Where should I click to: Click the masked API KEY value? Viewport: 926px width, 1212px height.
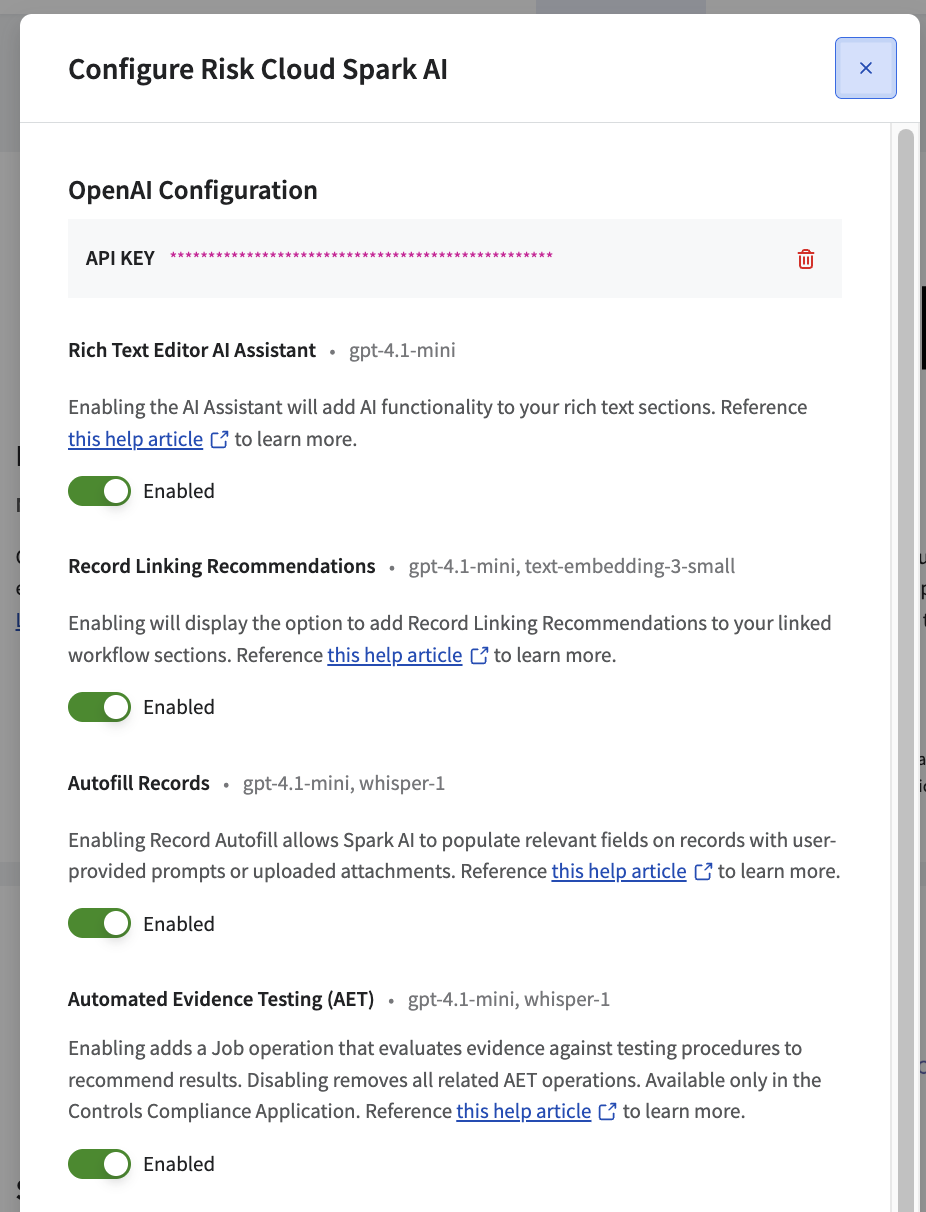point(361,258)
